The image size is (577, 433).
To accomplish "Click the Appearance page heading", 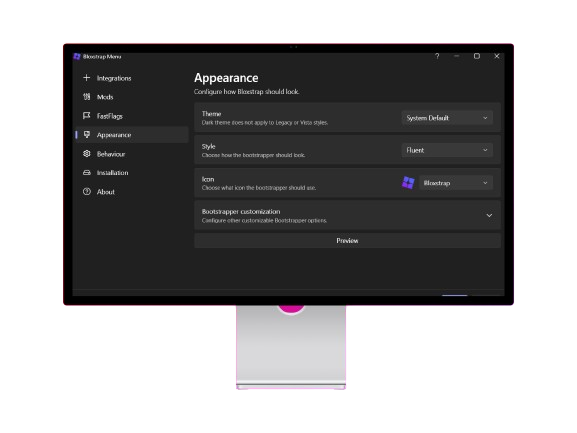I will [226, 78].
